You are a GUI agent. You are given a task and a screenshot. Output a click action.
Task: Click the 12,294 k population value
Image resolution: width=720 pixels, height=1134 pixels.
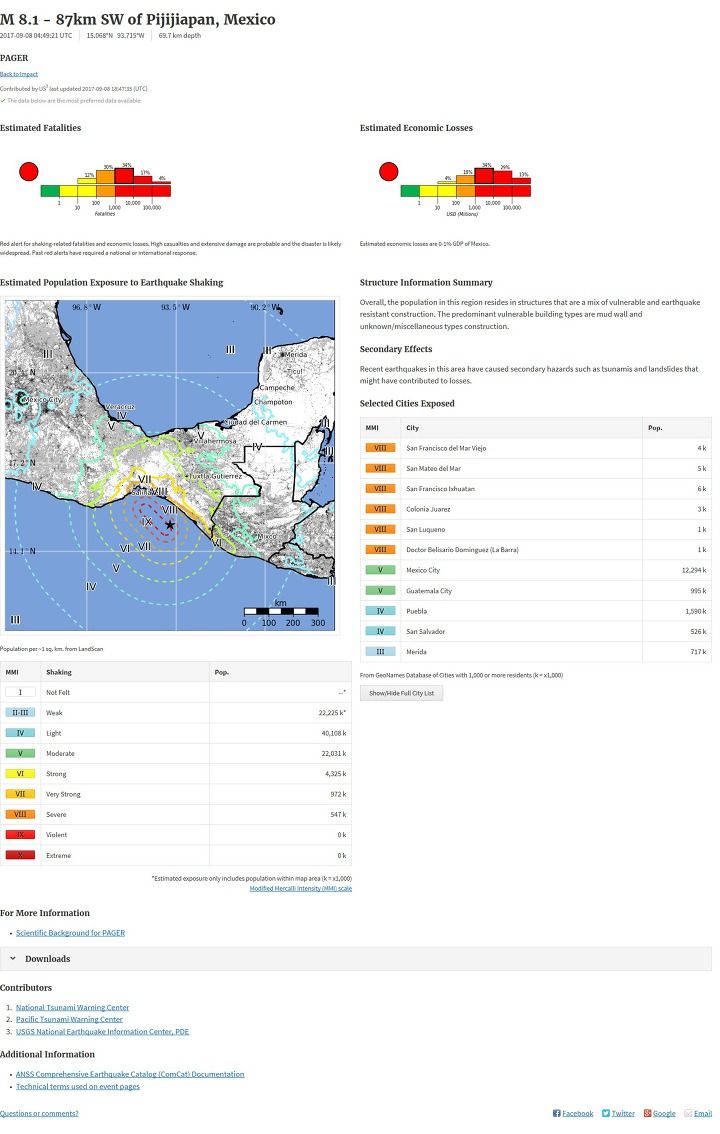[694, 570]
